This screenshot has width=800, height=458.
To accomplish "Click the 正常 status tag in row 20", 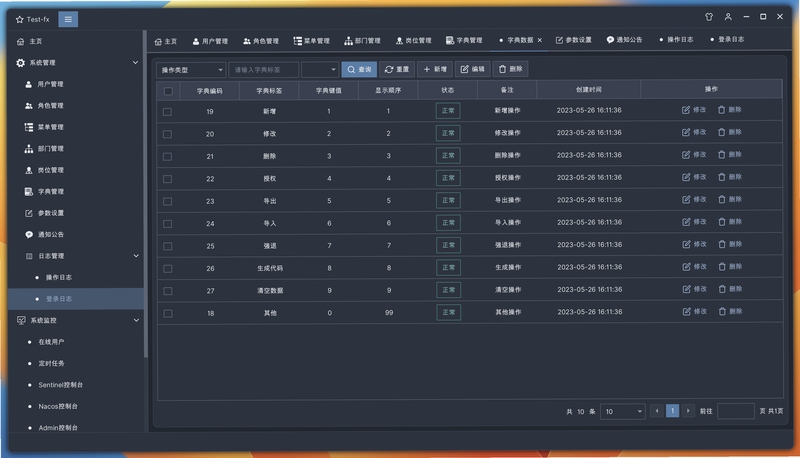I will (x=448, y=133).
